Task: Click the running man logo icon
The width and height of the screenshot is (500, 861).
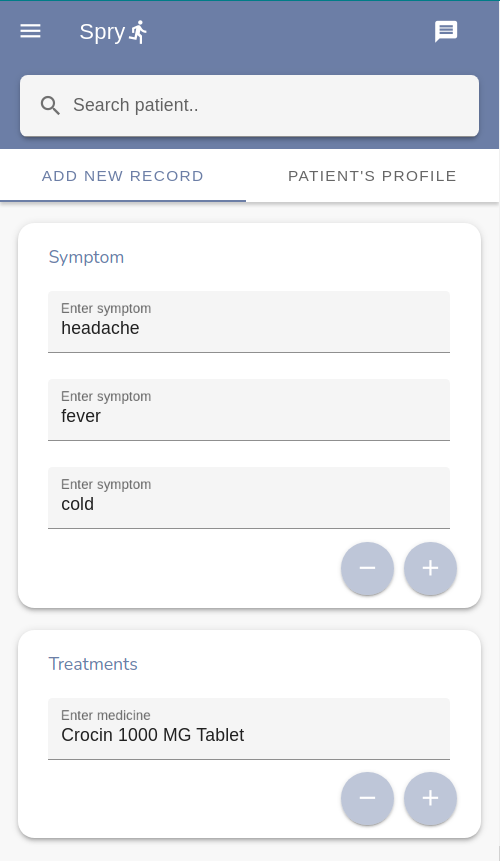Action: click(138, 32)
